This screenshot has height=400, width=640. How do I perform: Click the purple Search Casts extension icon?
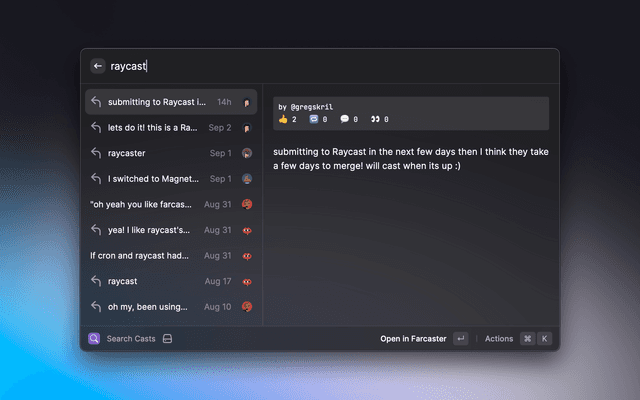[x=94, y=339]
